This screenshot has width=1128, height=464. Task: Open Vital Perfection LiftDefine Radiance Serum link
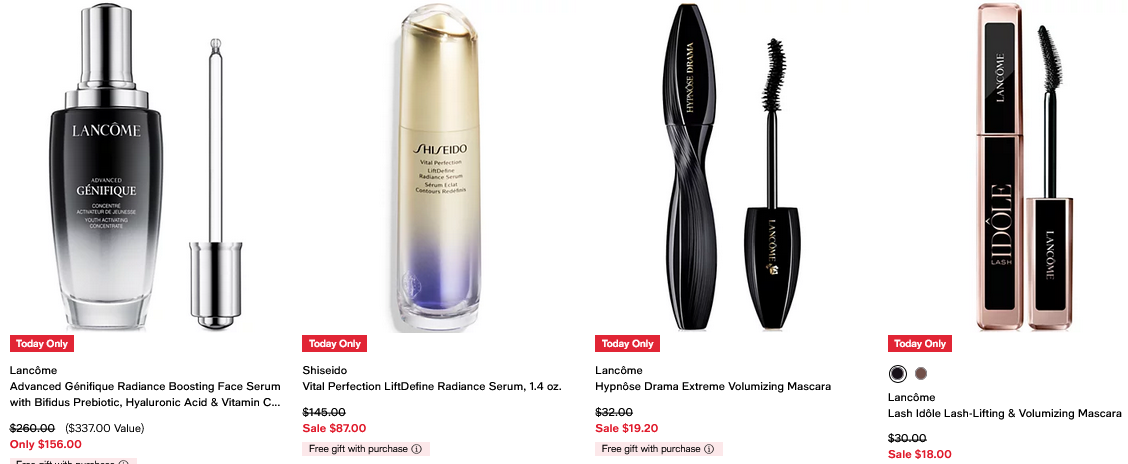point(432,387)
